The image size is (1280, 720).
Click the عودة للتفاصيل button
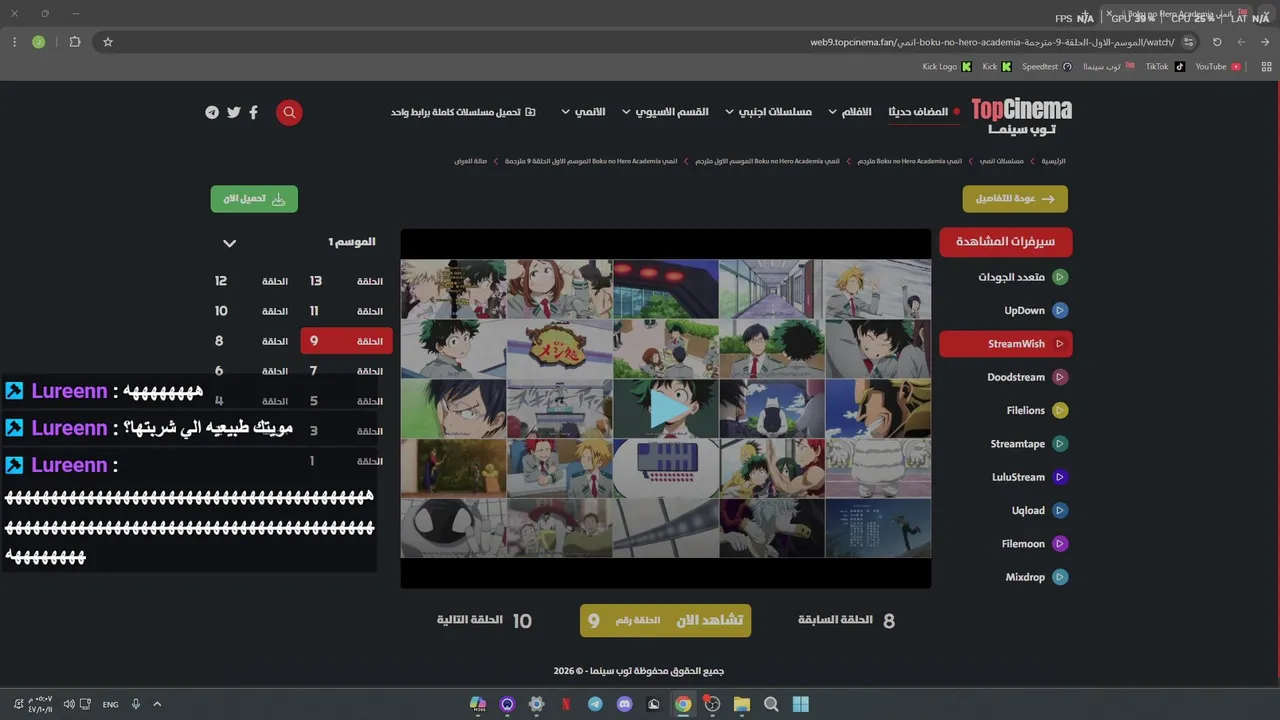click(x=1015, y=199)
